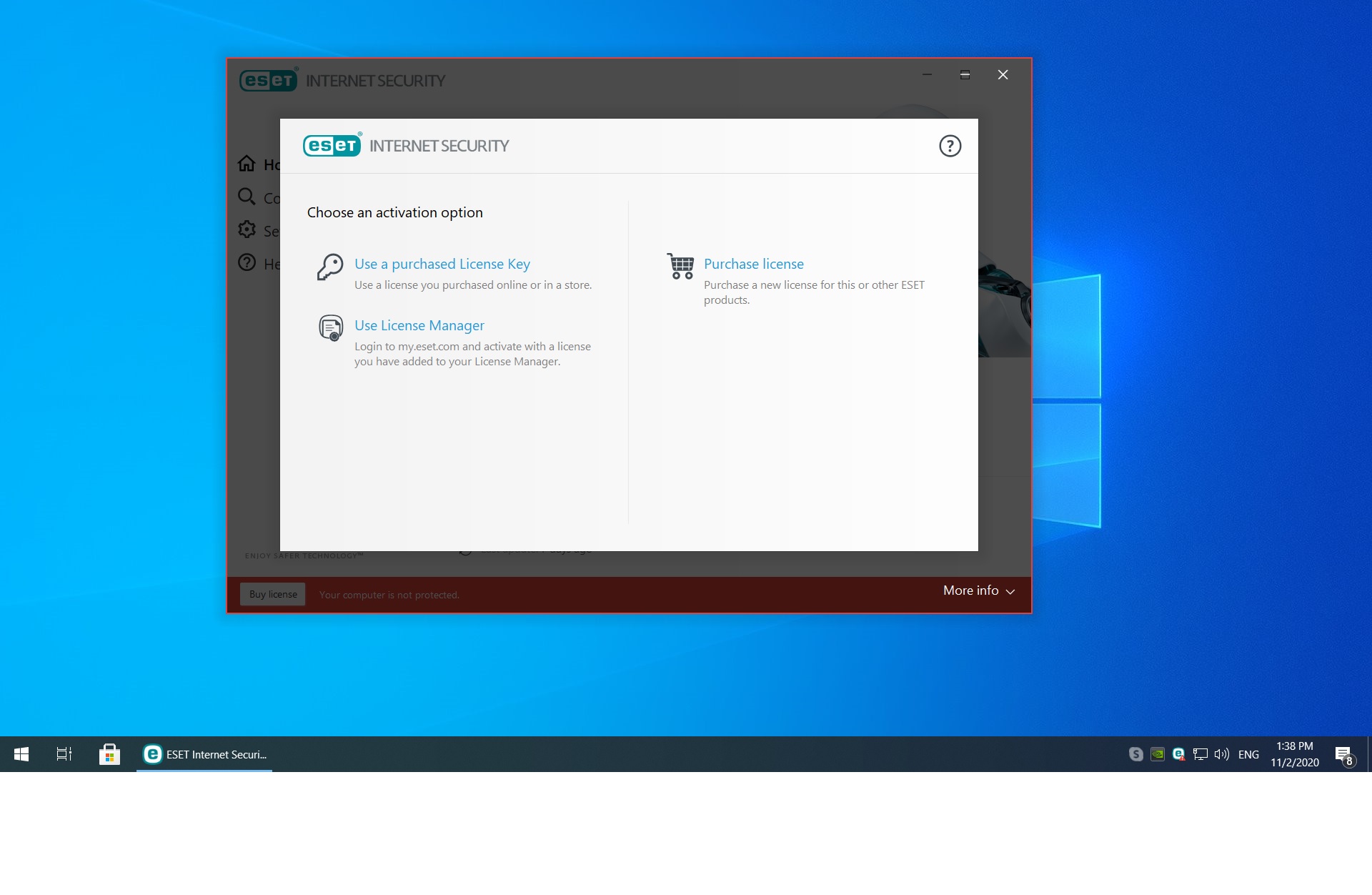The height and width of the screenshot is (895, 1372).
Task: Minimize the ESET main window
Action: (x=927, y=74)
